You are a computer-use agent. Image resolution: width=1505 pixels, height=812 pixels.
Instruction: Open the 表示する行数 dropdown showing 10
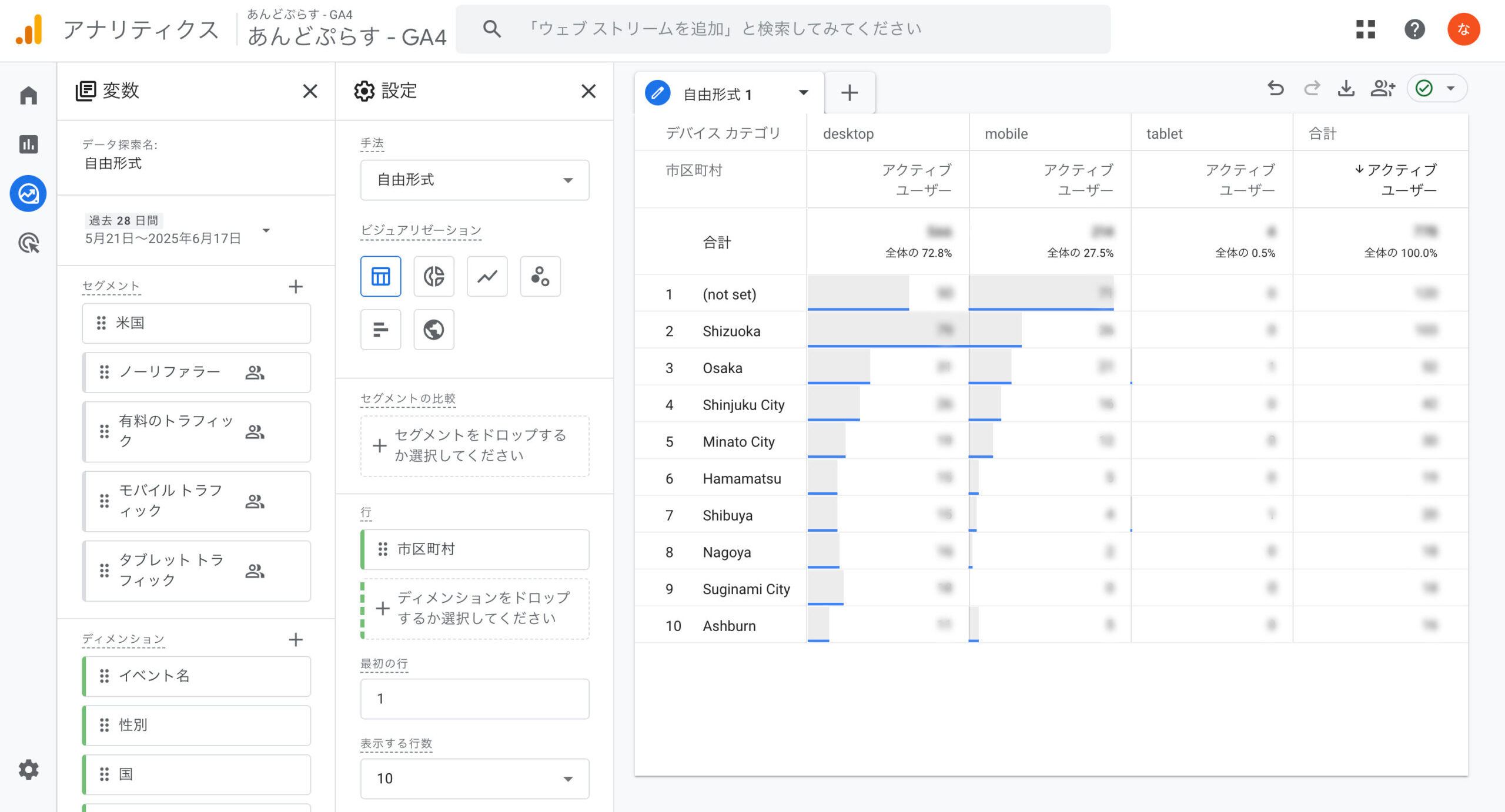[474, 779]
